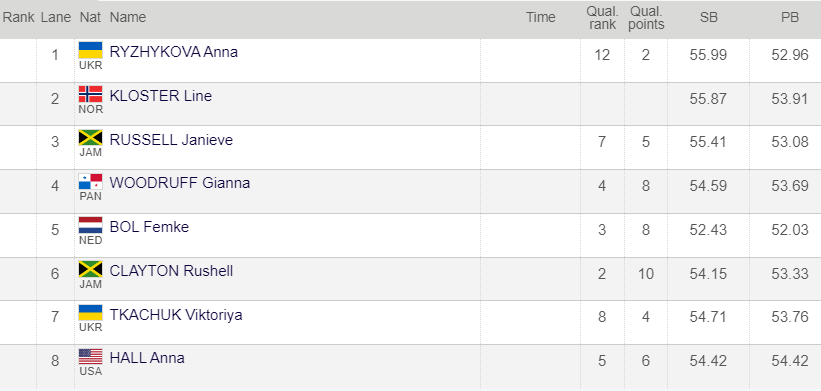Click the Jamaica flag in lane 3
This screenshot has width=821, height=391.
[91, 138]
